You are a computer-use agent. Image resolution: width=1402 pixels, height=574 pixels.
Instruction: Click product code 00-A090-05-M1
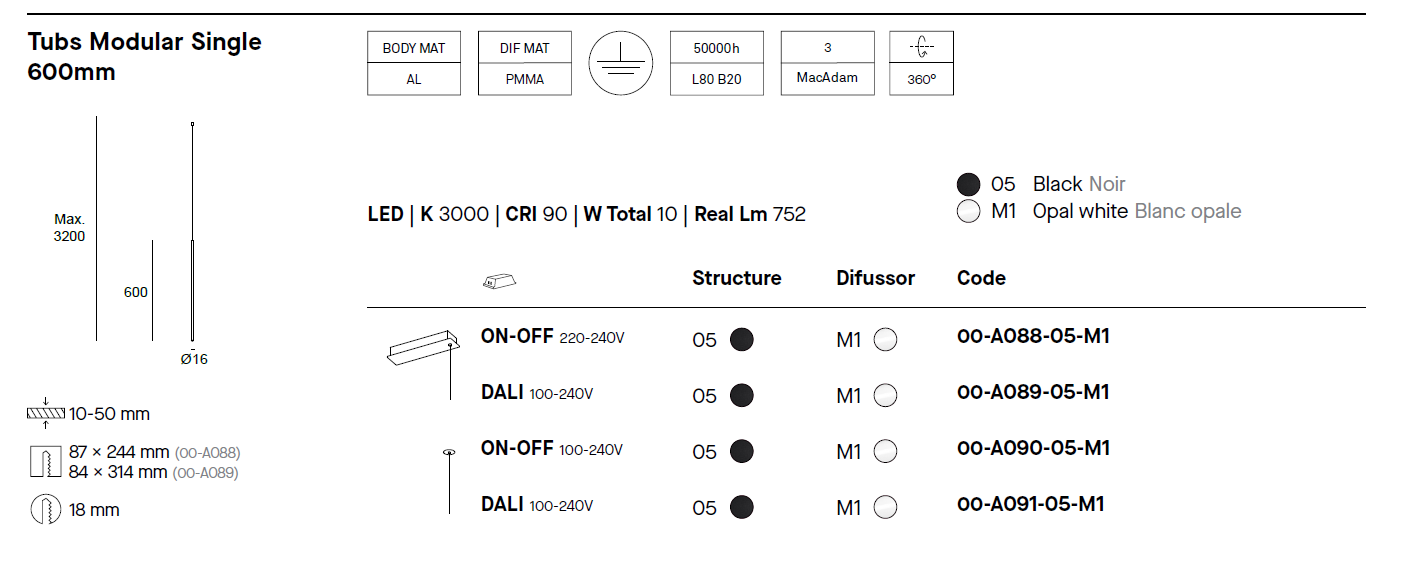click(1033, 448)
